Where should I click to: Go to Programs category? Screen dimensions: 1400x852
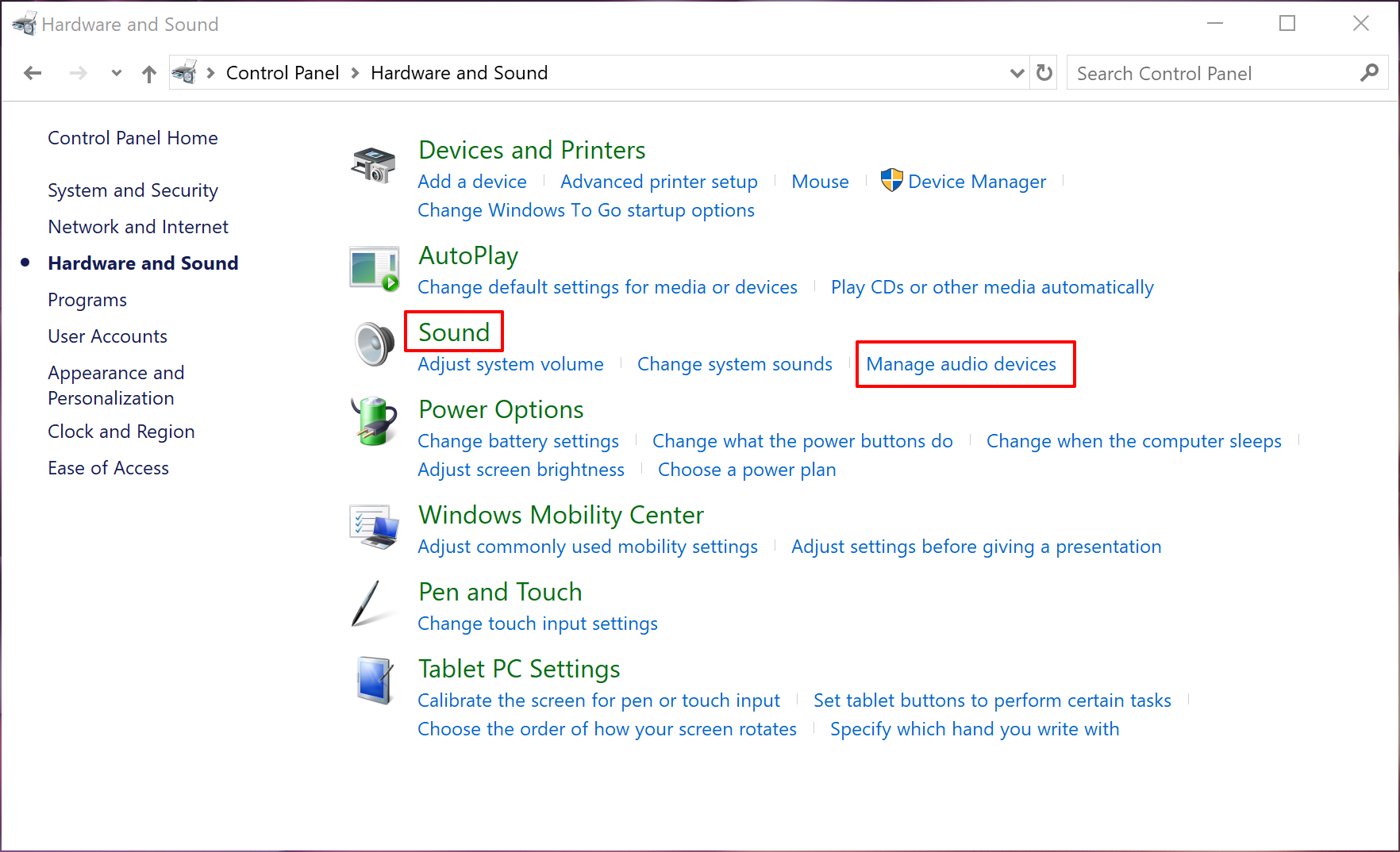(x=87, y=300)
